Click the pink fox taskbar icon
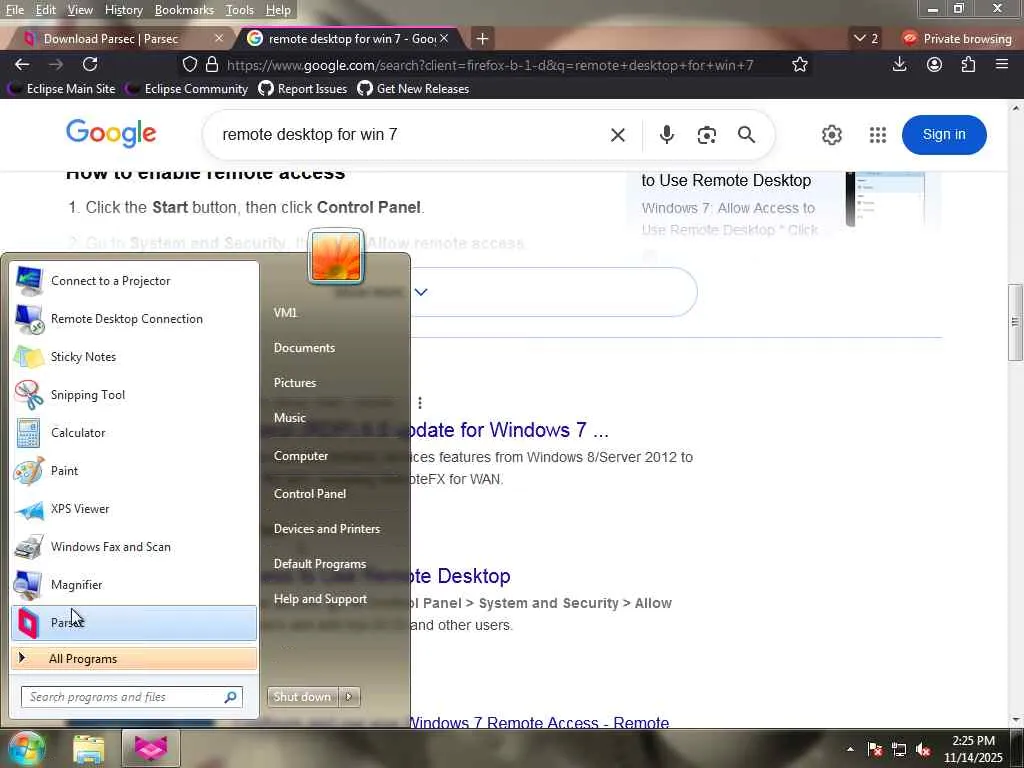 coord(151,748)
